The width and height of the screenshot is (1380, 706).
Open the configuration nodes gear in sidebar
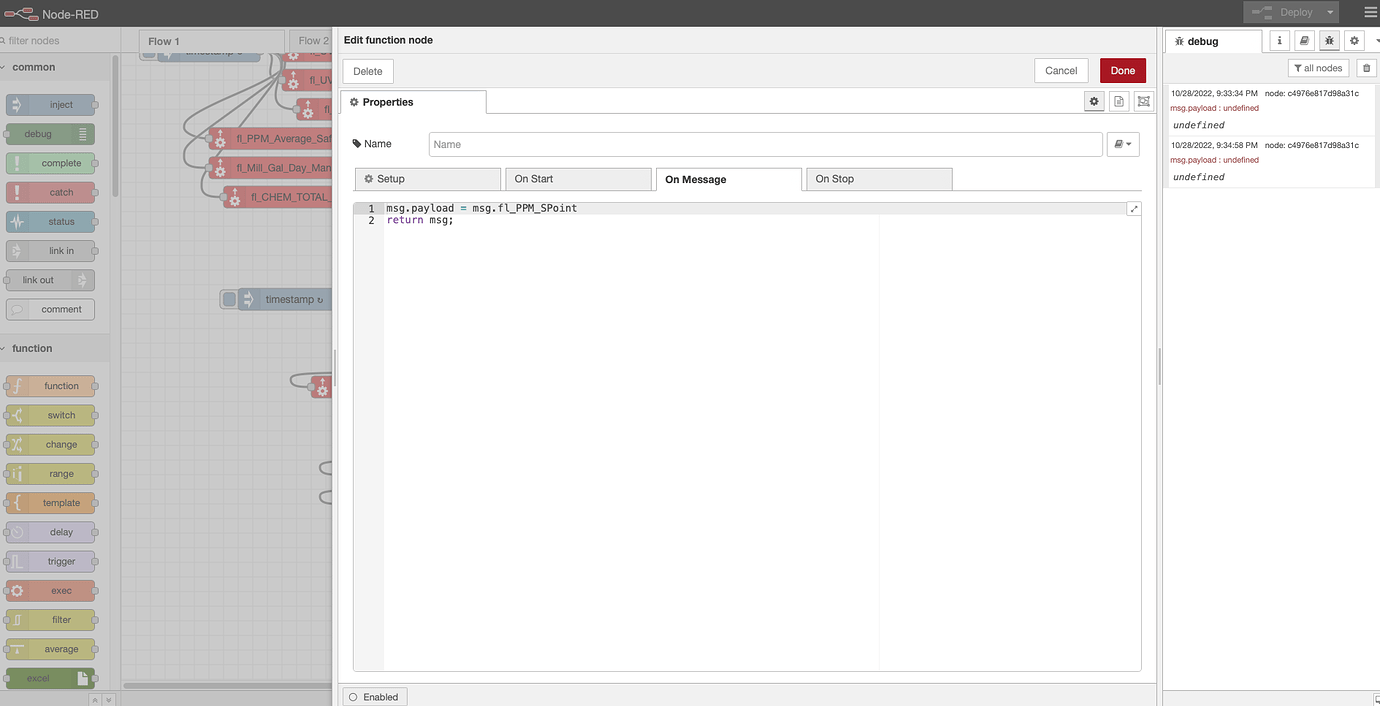[1354, 41]
